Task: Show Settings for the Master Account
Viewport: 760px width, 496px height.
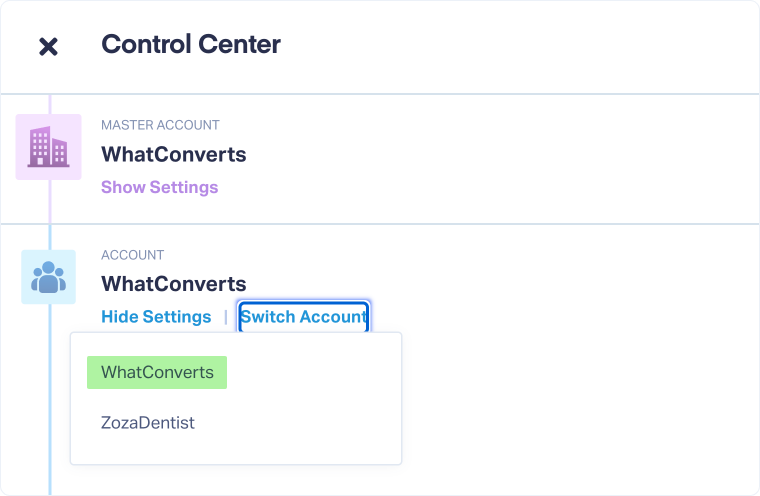Action: [159, 187]
